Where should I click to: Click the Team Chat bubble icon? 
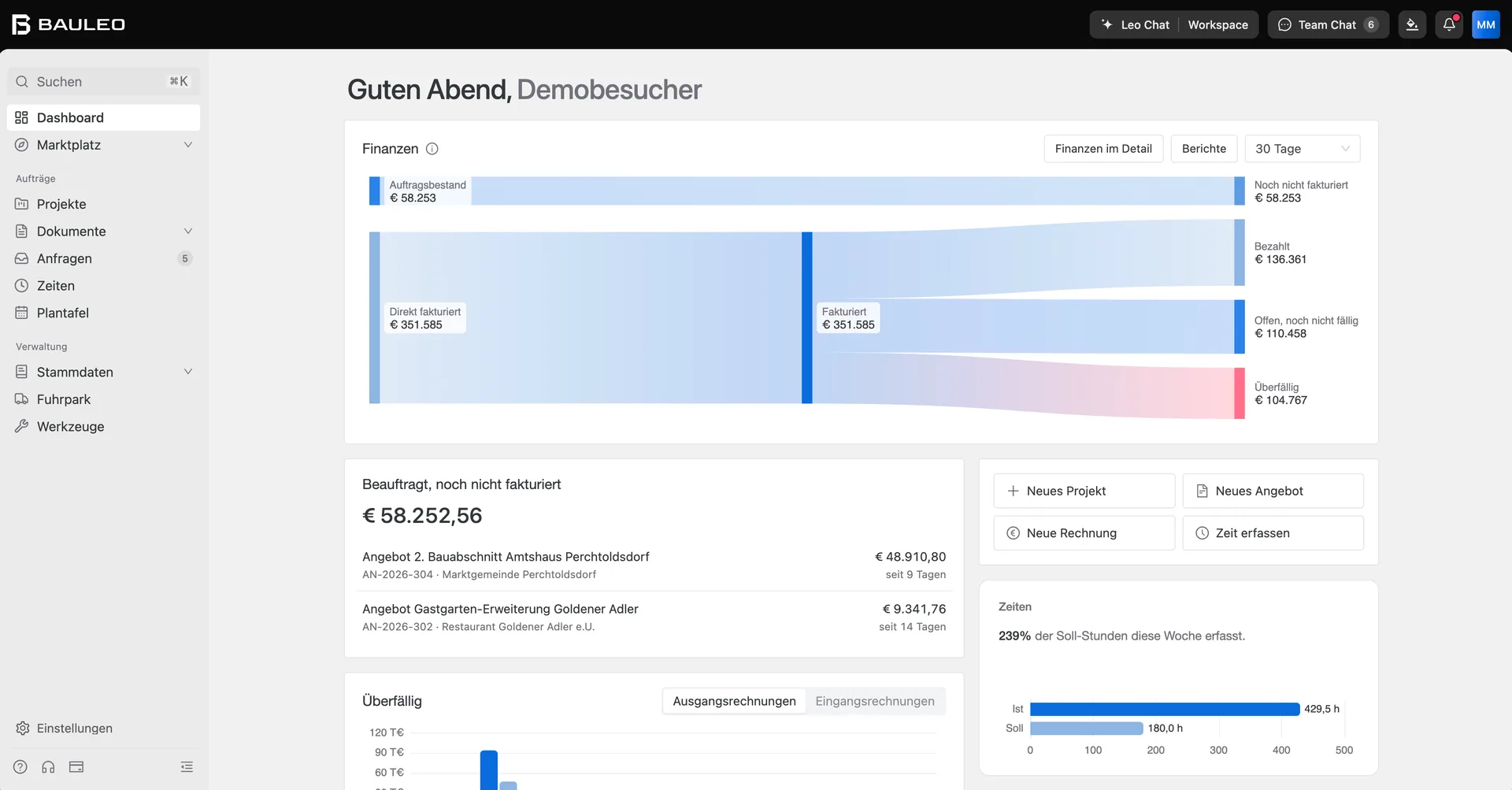1284,24
